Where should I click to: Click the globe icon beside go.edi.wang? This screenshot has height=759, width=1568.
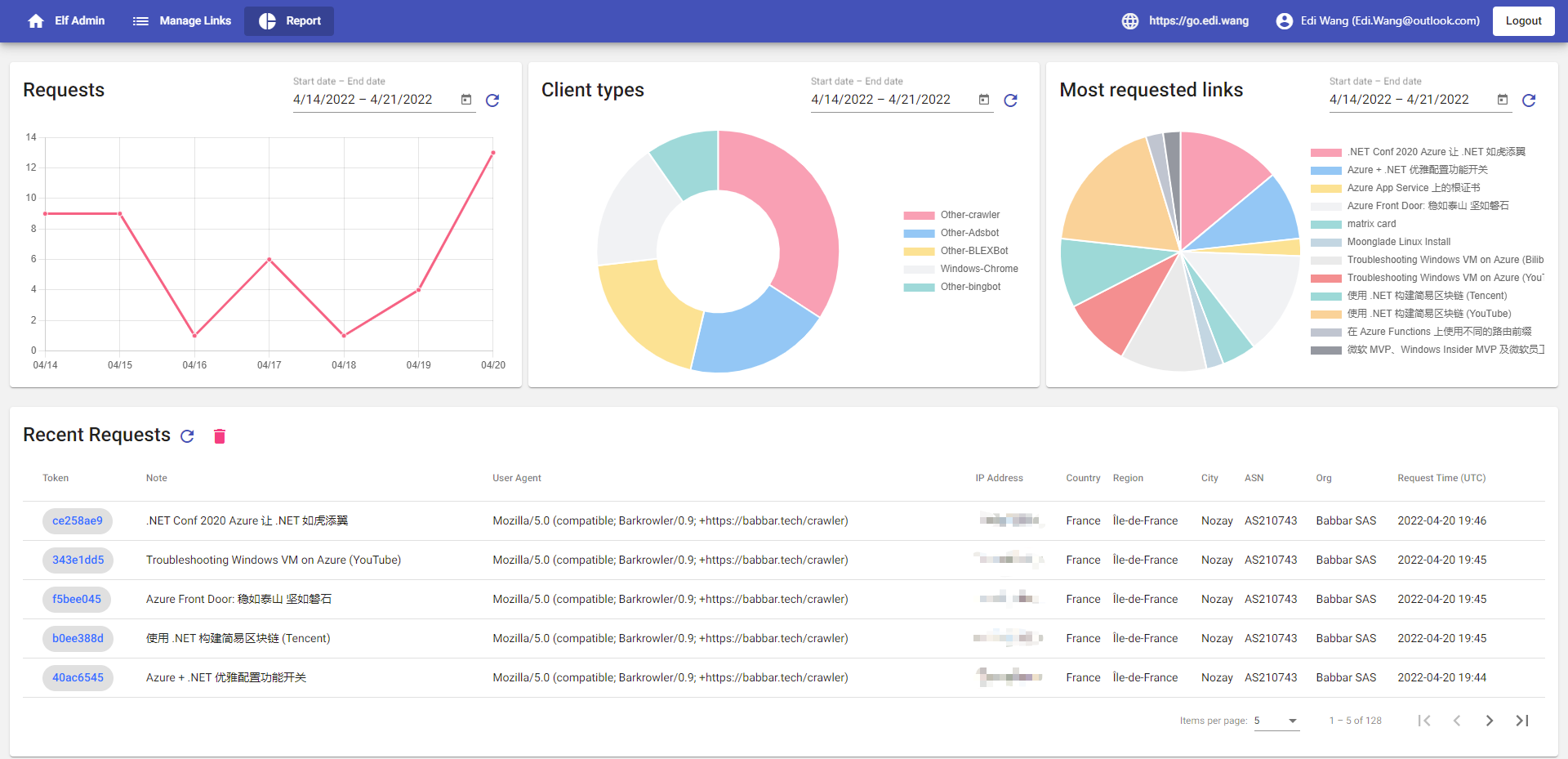(1130, 21)
